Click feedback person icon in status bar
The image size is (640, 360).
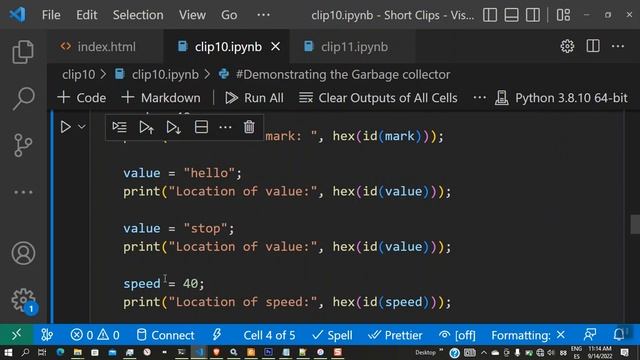[x=590, y=335]
